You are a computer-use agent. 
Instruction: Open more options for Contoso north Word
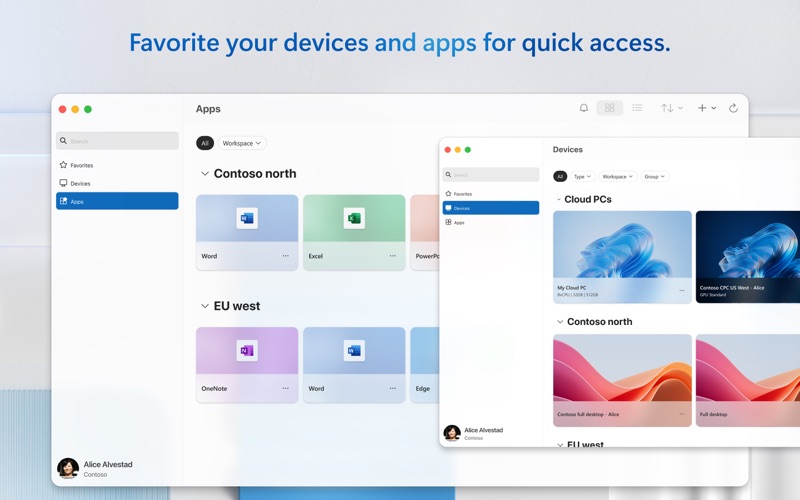(286, 256)
